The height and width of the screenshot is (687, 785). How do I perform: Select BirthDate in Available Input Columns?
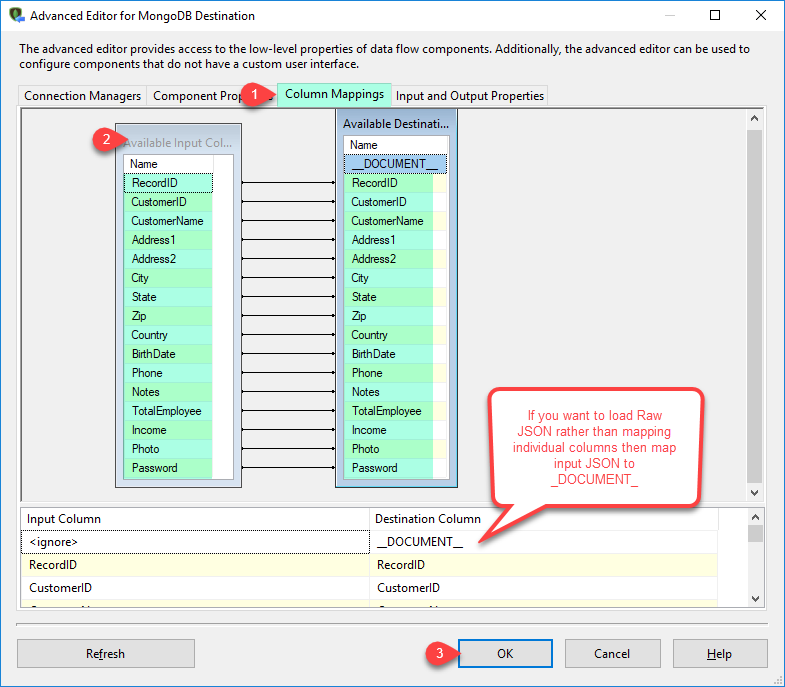(x=168, y=354)
